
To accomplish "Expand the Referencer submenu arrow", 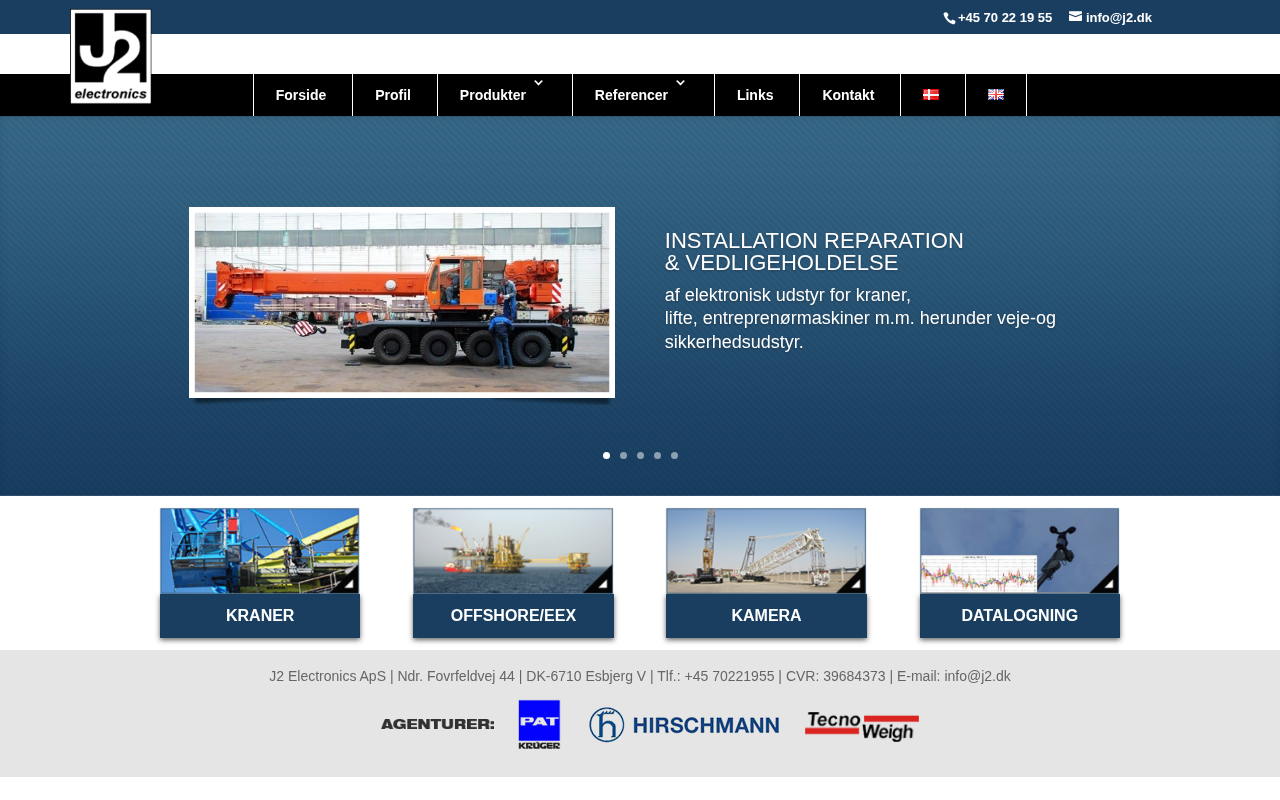I will (x=680, y=83).
